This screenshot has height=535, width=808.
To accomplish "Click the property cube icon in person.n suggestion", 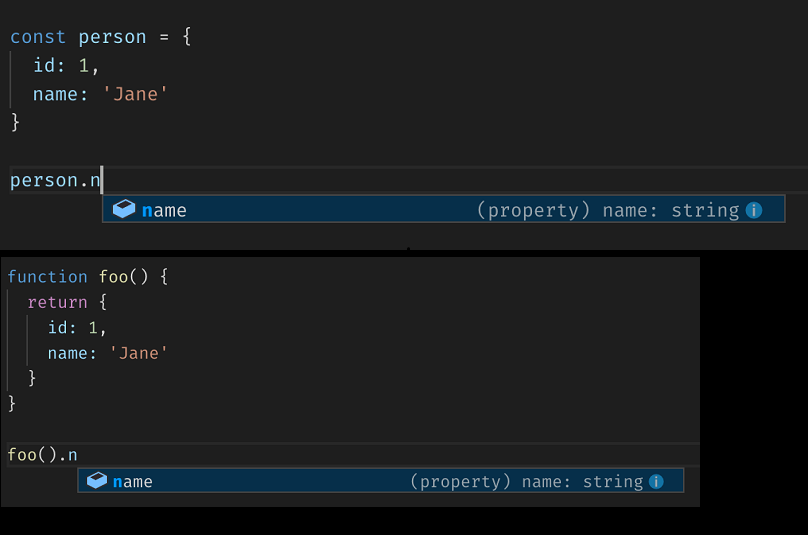I will tap(124, 209).
